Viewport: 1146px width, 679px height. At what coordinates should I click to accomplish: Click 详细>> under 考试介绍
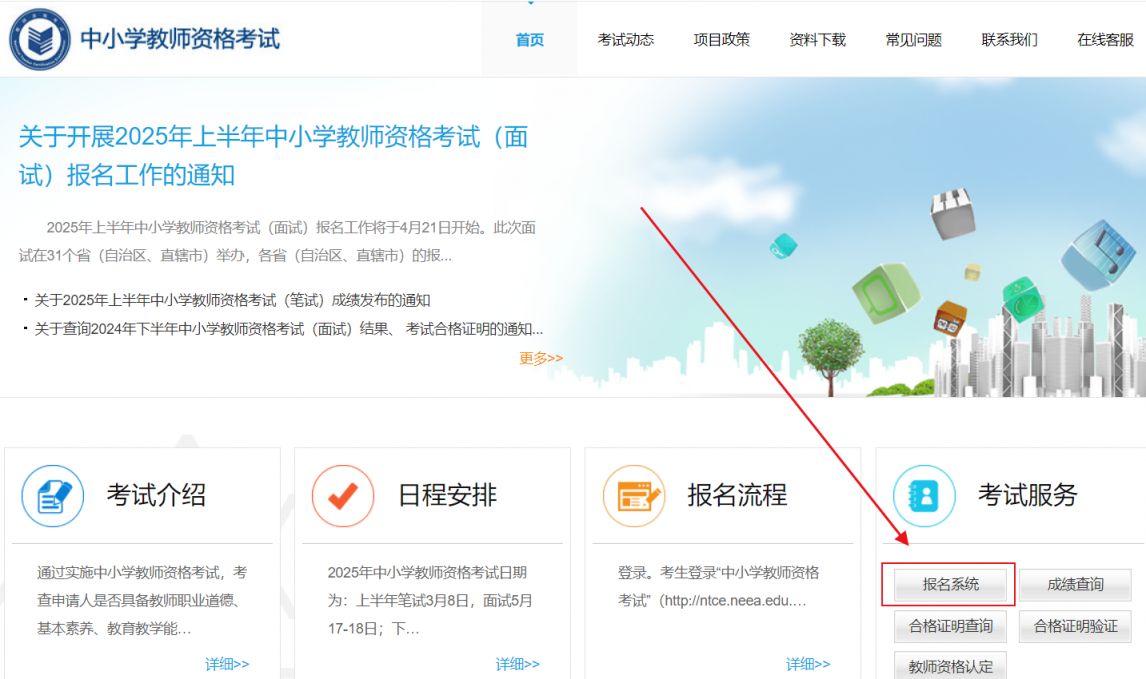click(227, 664)
